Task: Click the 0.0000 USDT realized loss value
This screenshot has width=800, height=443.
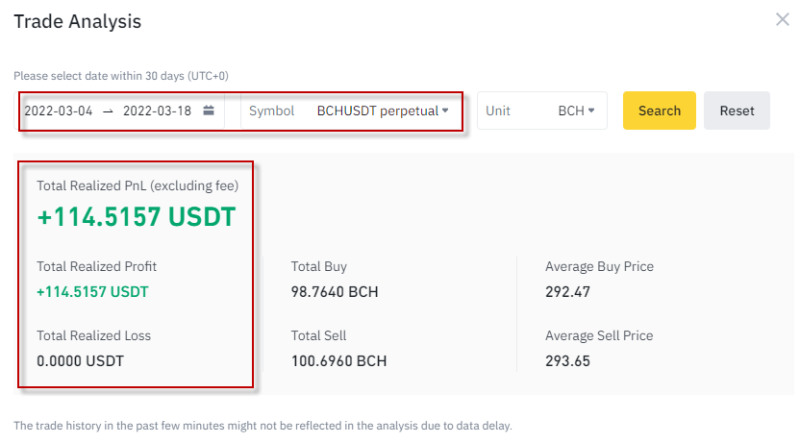Action: point(80,361)
